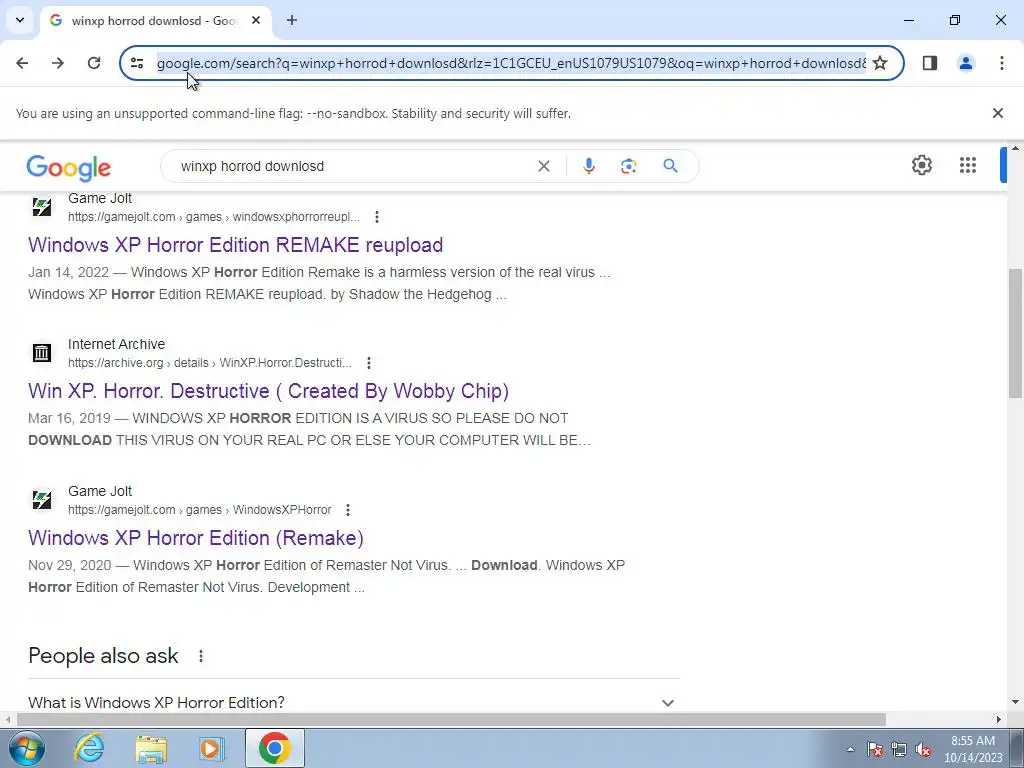View site information icon in address bar
The height and width of the screenshot is (768, 1024).
(136, 63)
